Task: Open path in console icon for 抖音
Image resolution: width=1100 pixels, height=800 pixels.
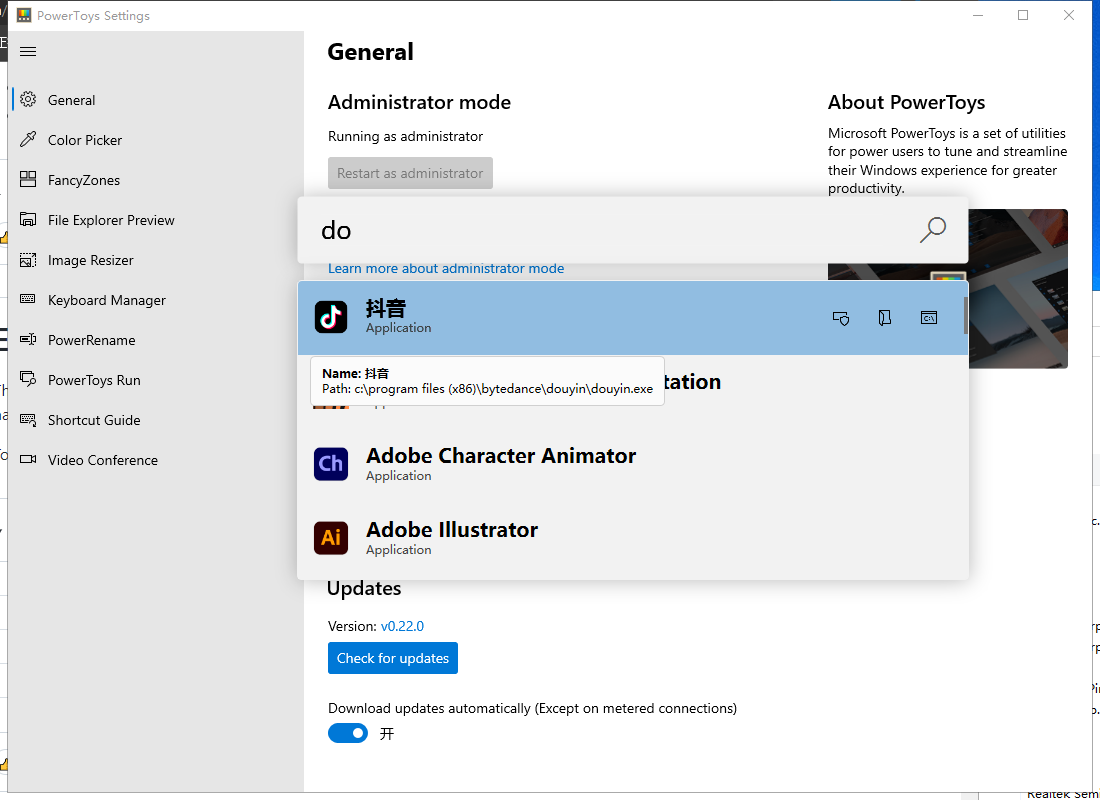Action: (929, 318)
